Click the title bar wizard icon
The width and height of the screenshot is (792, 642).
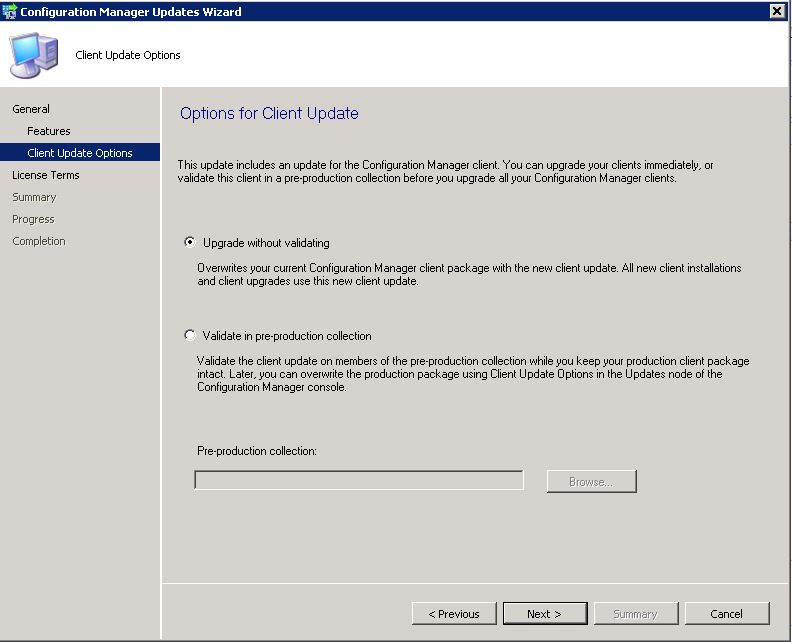9,11
